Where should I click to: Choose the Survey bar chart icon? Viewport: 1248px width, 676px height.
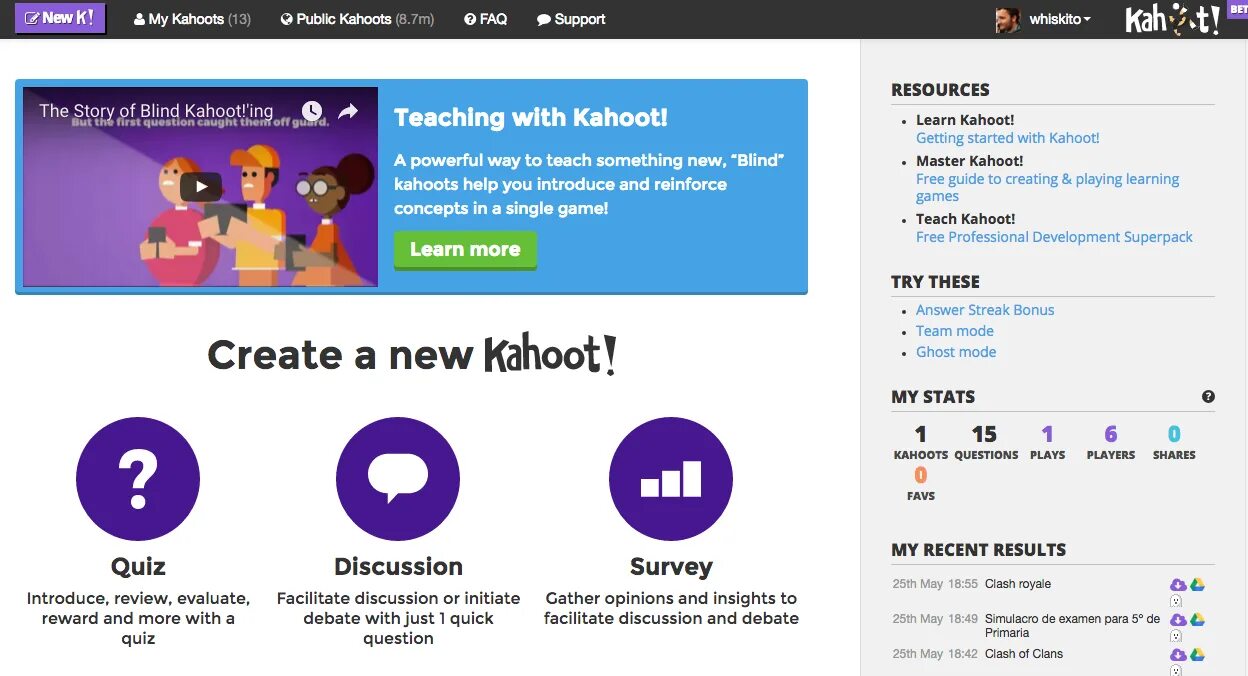point(671,479)
